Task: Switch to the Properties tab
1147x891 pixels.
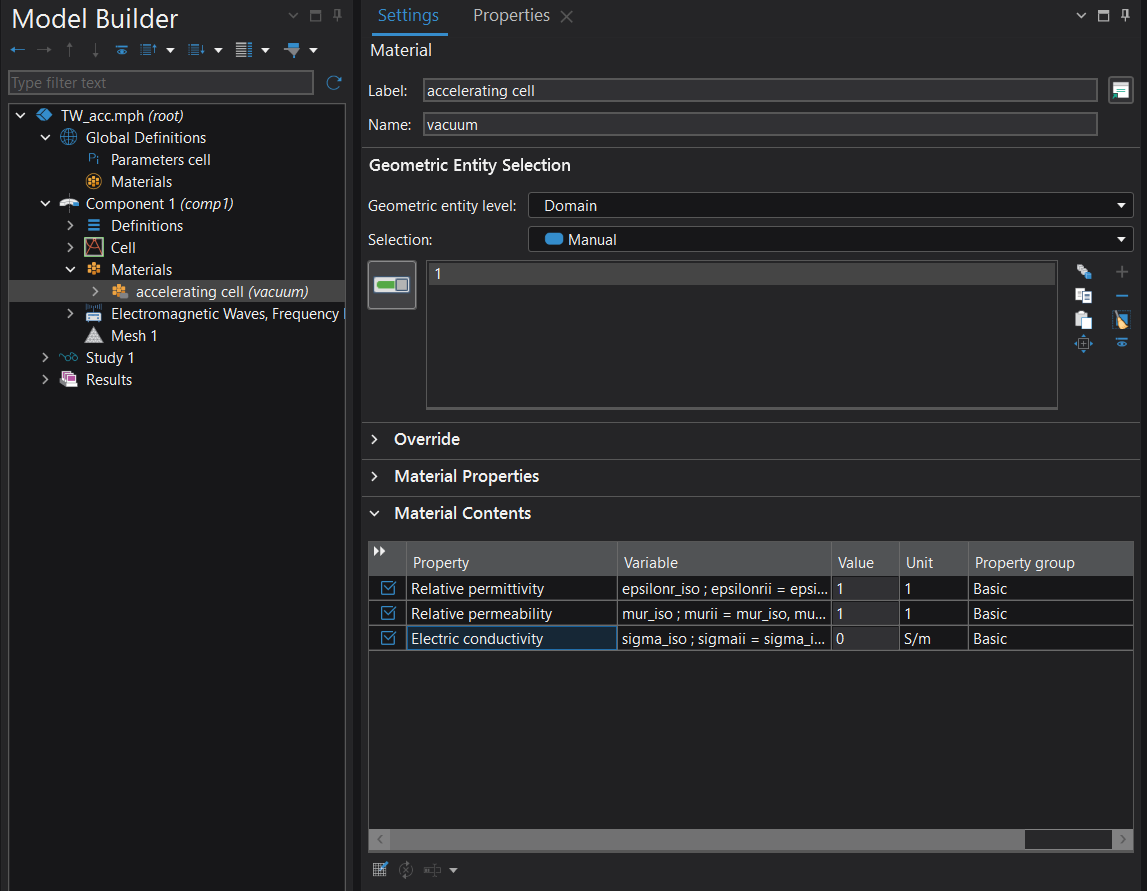Action: (x=511, y=16)
